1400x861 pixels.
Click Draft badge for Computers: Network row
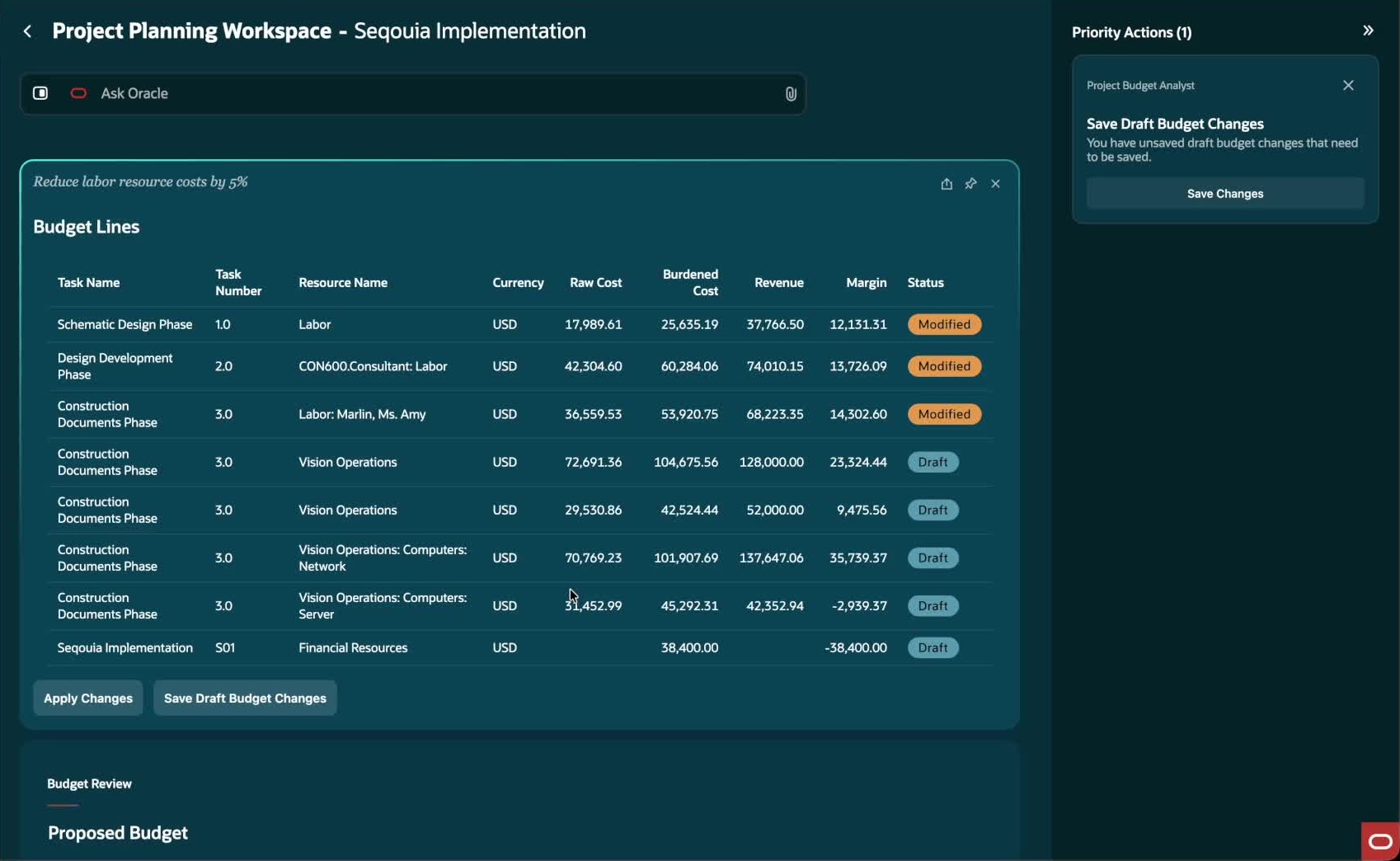[x=933, y=558]
